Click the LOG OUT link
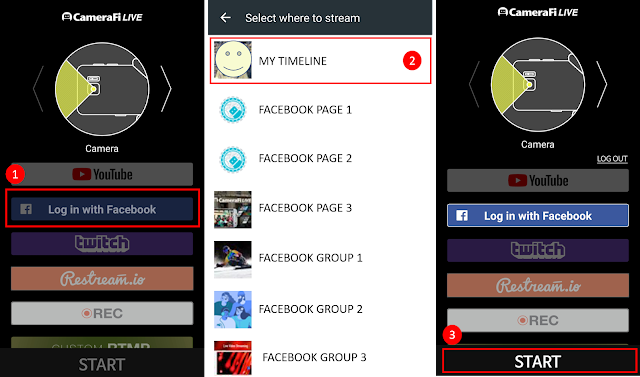640x377 pixels. click(612, 159)
